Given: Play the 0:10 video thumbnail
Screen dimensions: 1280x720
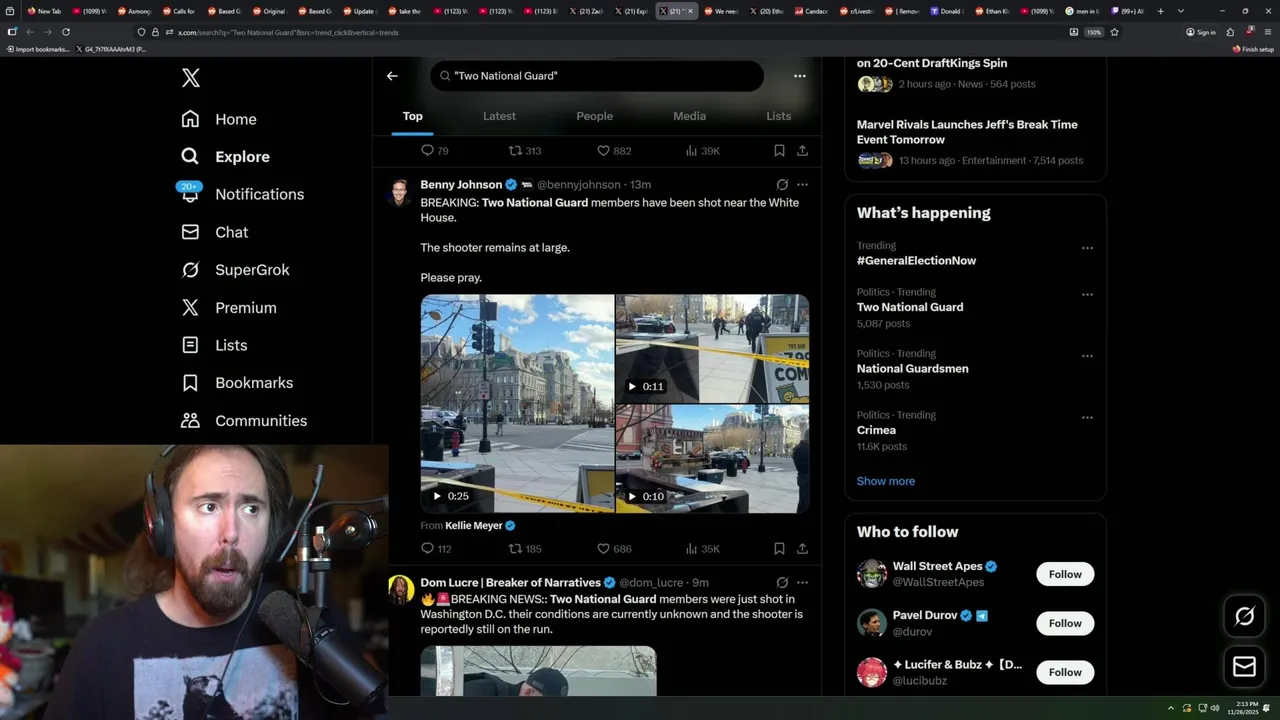Looking at the screenshot, I should (x=712, y=459).
